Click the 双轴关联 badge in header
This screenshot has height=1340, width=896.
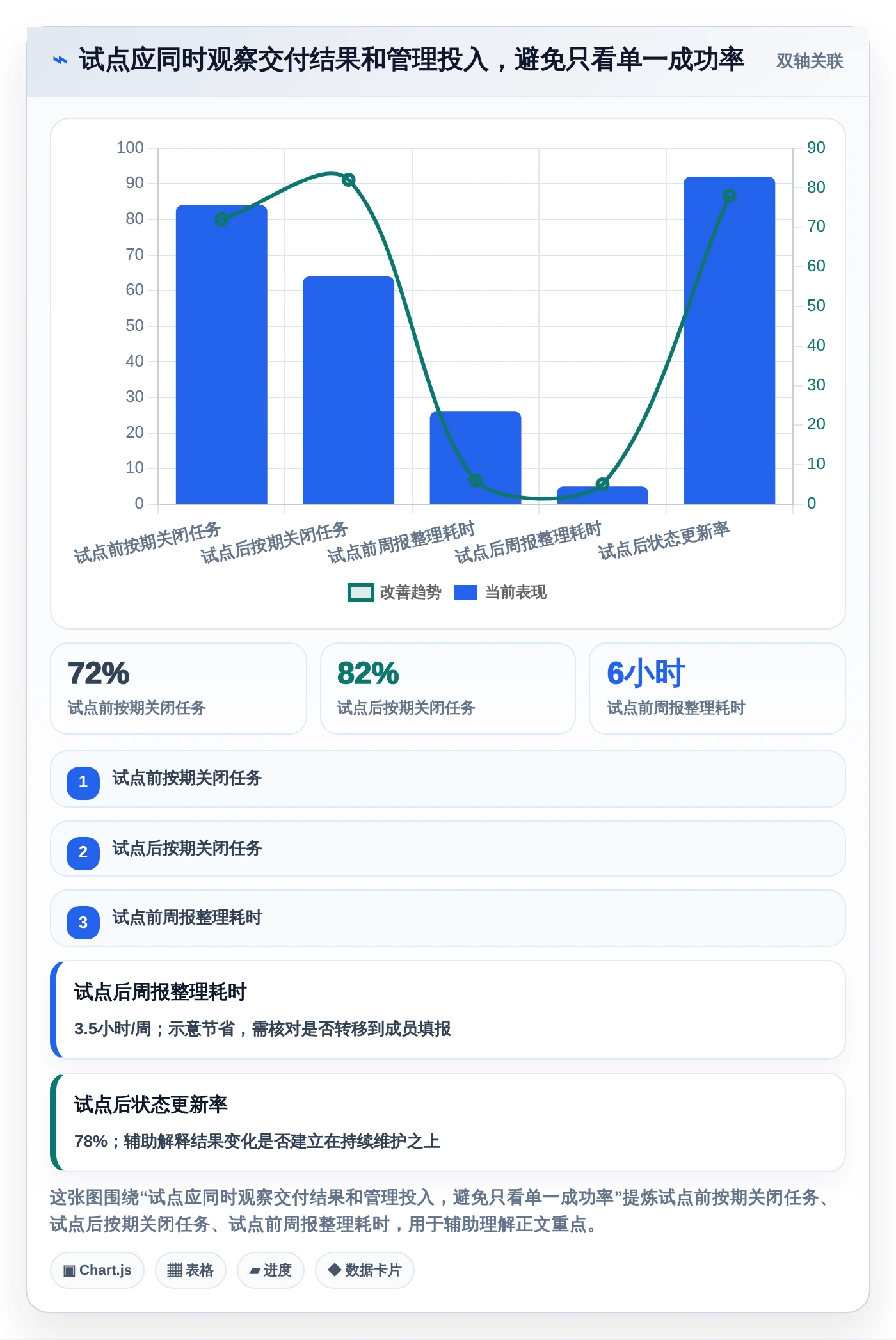810,61
